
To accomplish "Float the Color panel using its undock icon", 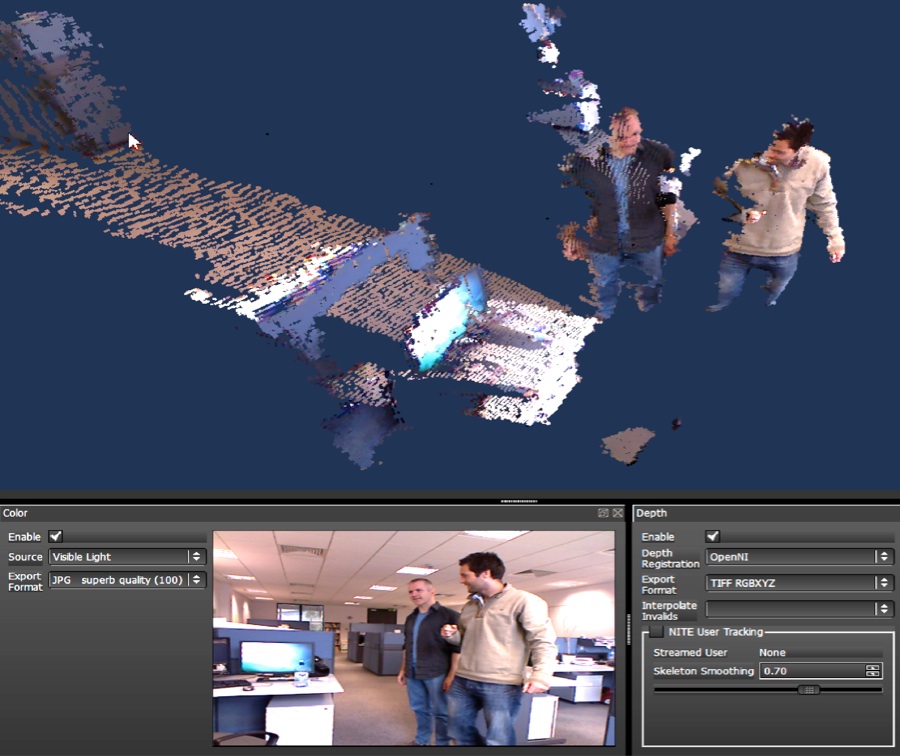I will coord(603,513).
